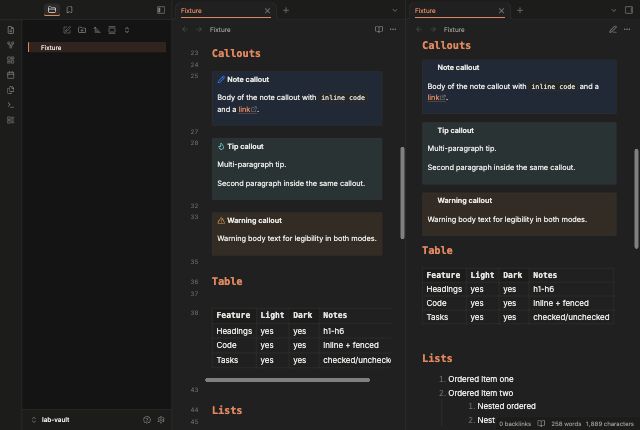The height and width of the screenshot is (430, 640).
Task: Click the 1,889 characters status entry
Action: click(x=609, y=424)
